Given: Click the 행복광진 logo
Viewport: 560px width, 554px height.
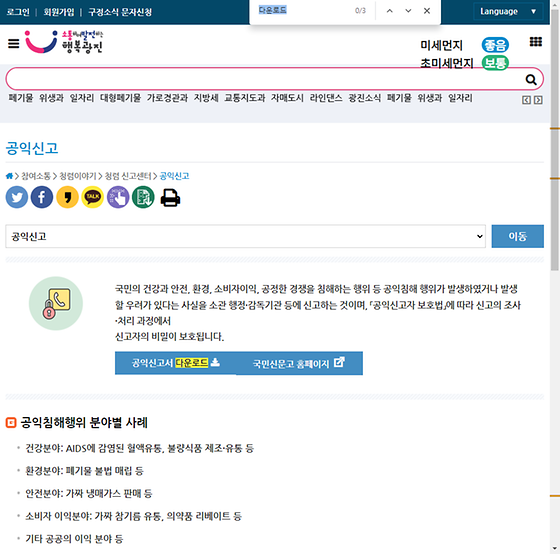Looking at the screenshot, I should pos(64,42).
